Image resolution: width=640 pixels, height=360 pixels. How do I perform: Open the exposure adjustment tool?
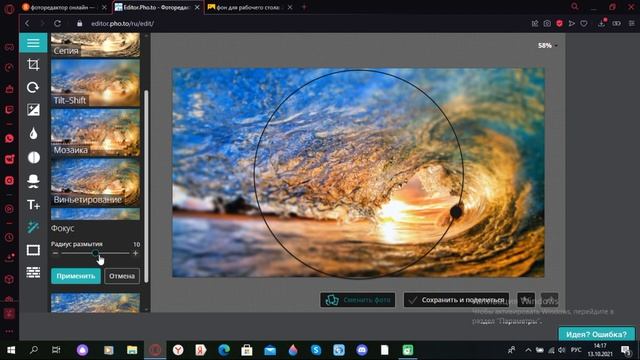(x=33, y=110)
